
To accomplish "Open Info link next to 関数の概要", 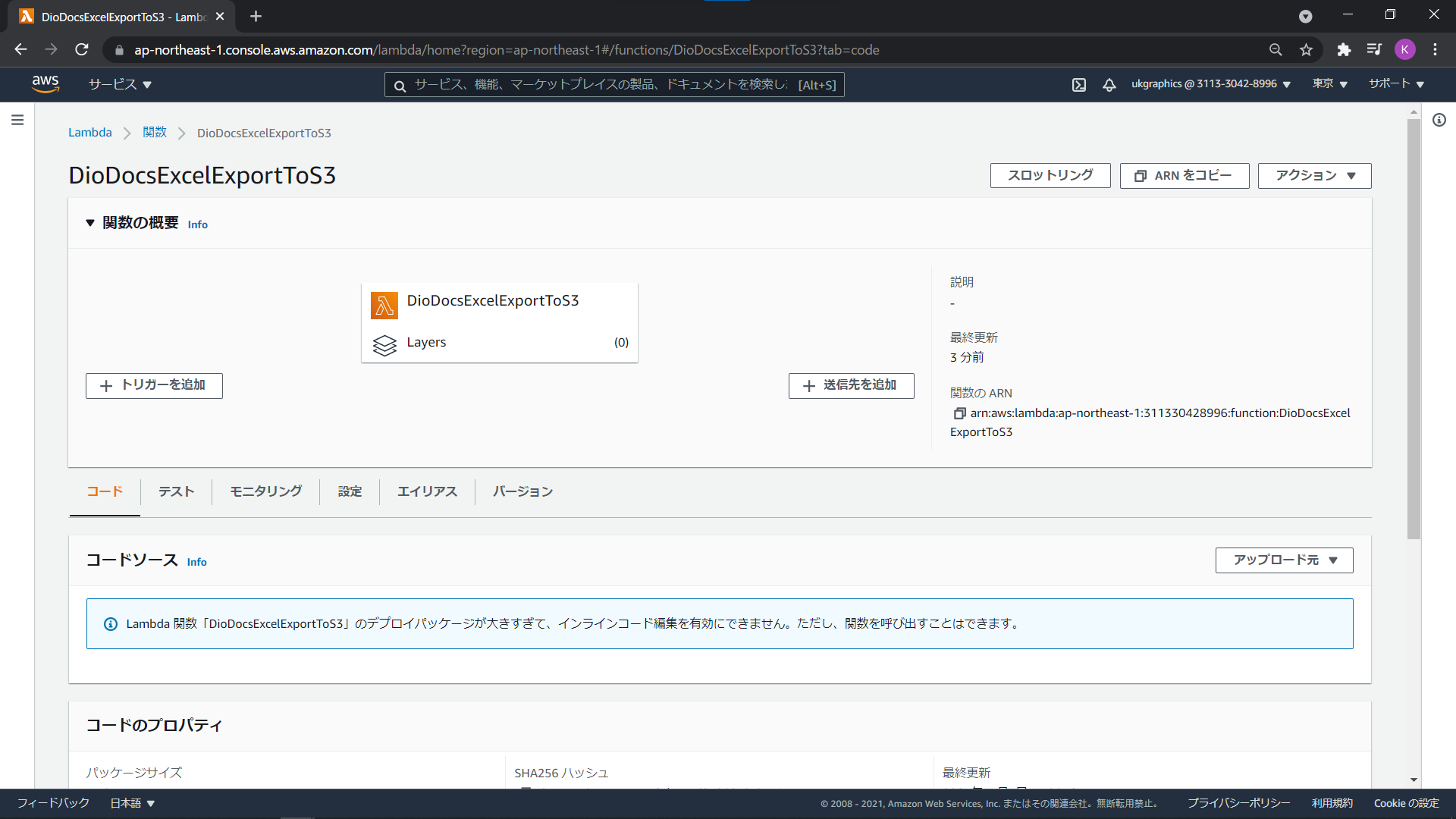I will click(x=198, y=224).
